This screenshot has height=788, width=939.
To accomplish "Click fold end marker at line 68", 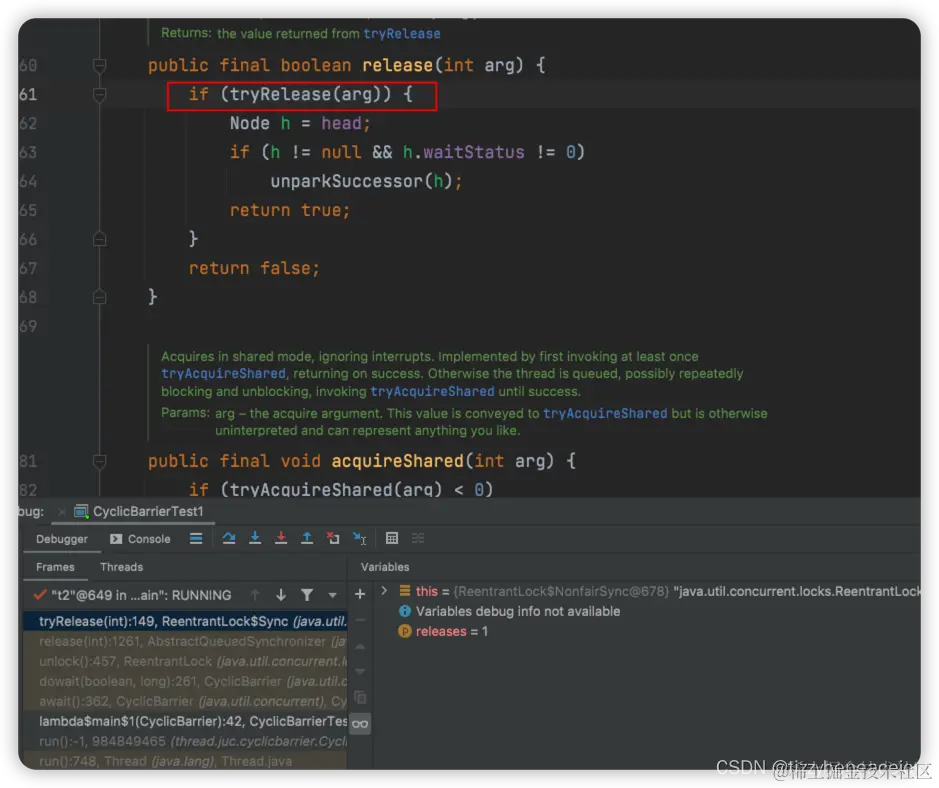I will pos(99,297).
